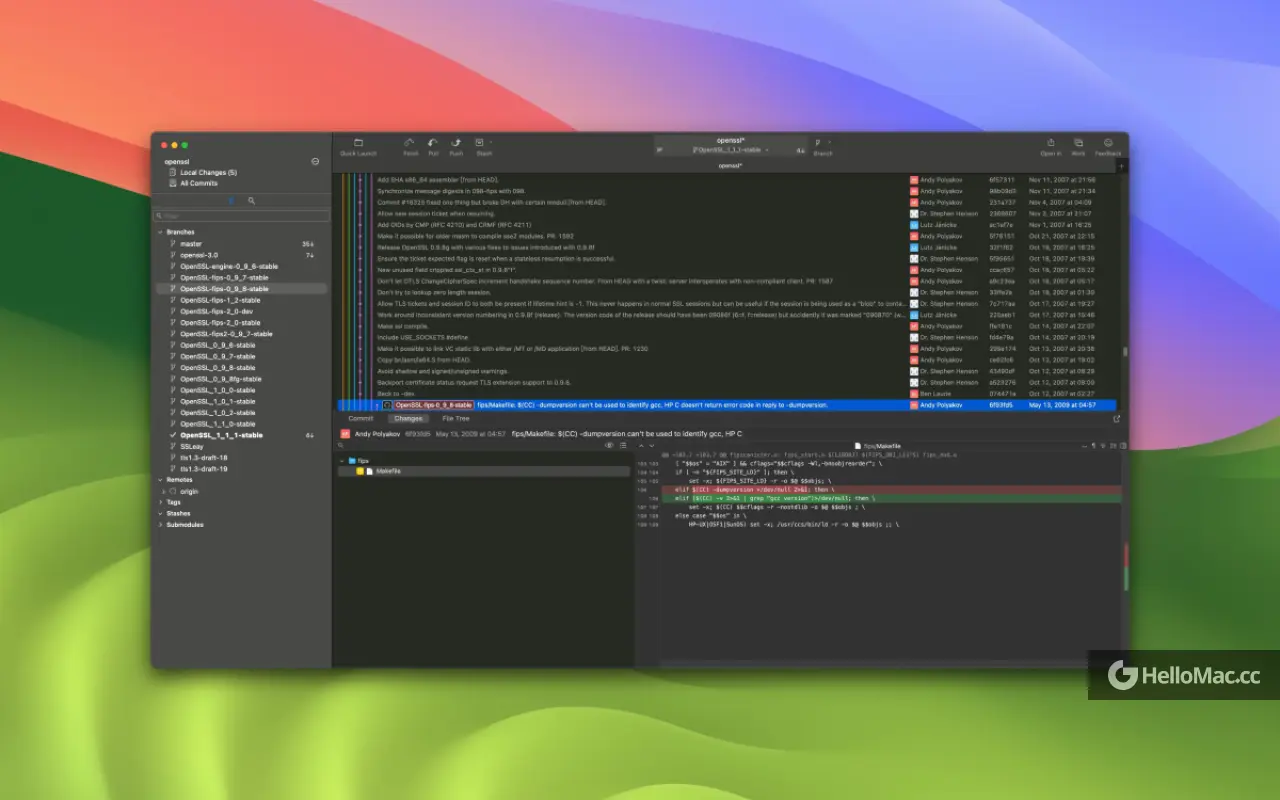Viewport: 1280px width, 800px height.
Task: Switch to the File Tree tab
Action: pos(456,419)
